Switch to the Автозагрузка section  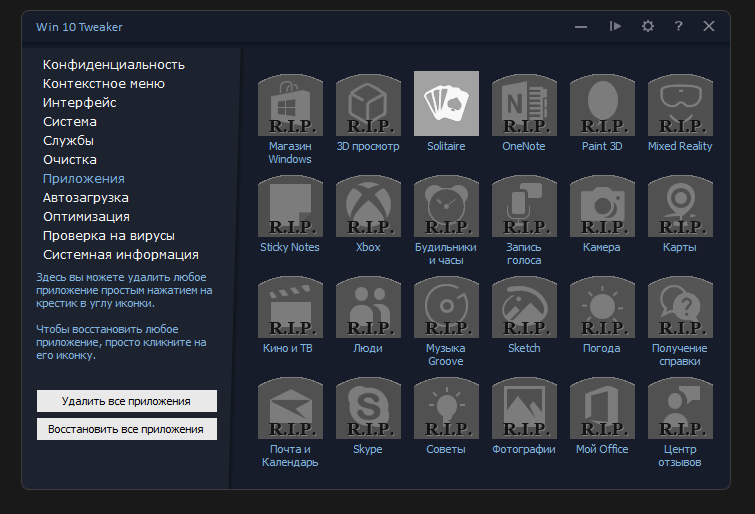[x=86, y=198]
